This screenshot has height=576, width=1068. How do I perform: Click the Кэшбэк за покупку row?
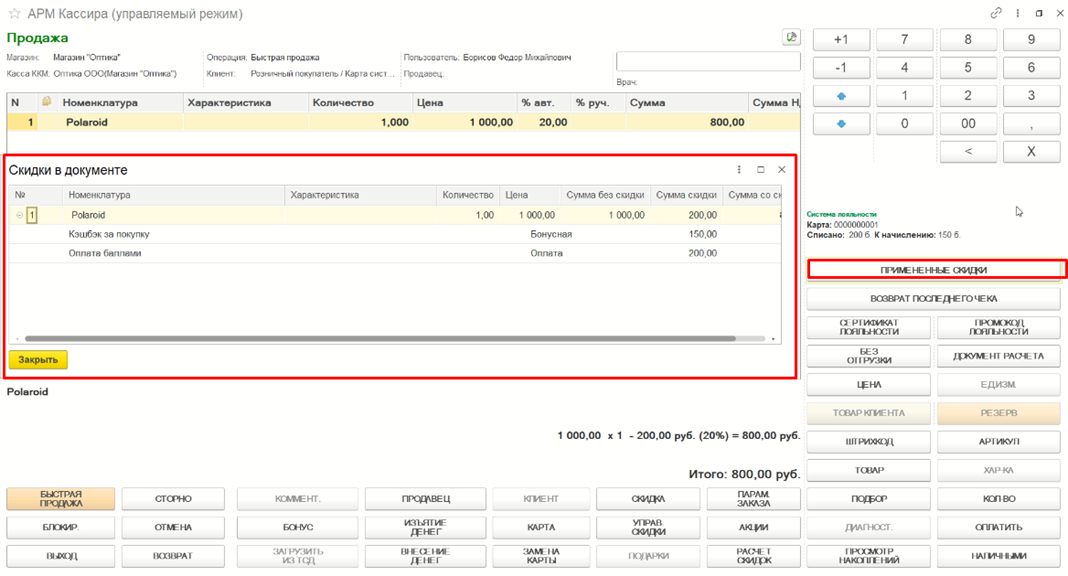click(x=395, y=234)
